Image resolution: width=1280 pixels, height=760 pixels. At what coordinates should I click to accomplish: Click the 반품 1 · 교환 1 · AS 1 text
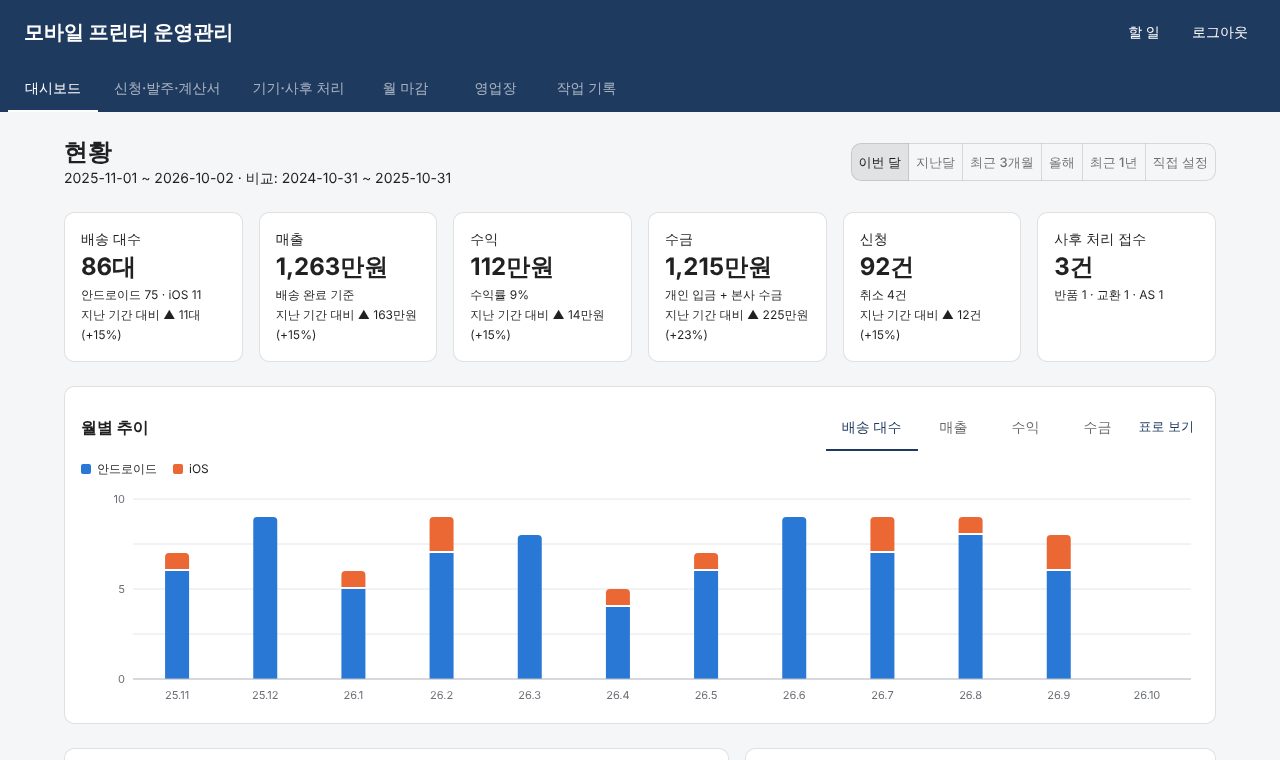point(1109,295)
